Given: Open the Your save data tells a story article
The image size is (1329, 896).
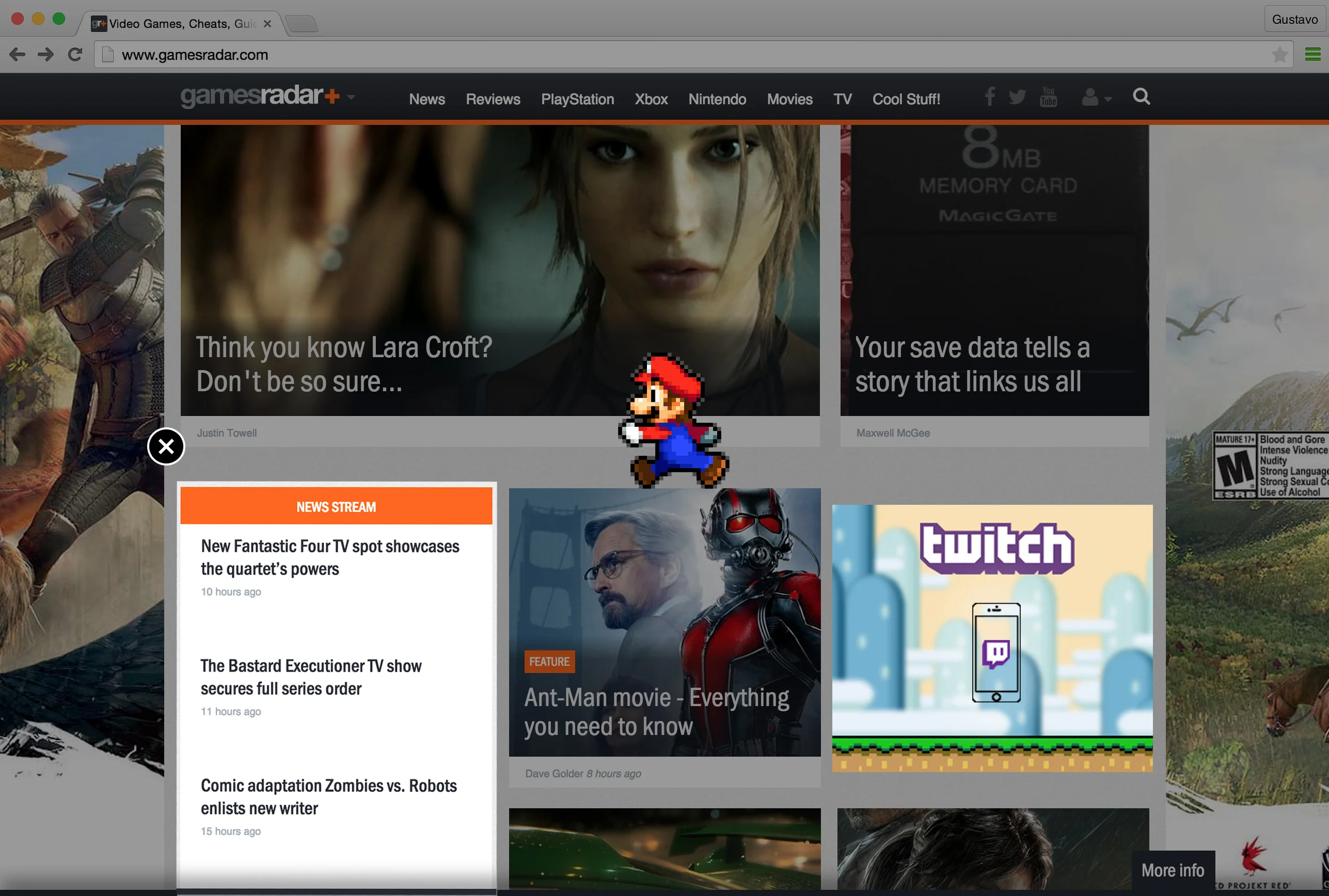Looking at the screenshot, I should coord(972,364).
